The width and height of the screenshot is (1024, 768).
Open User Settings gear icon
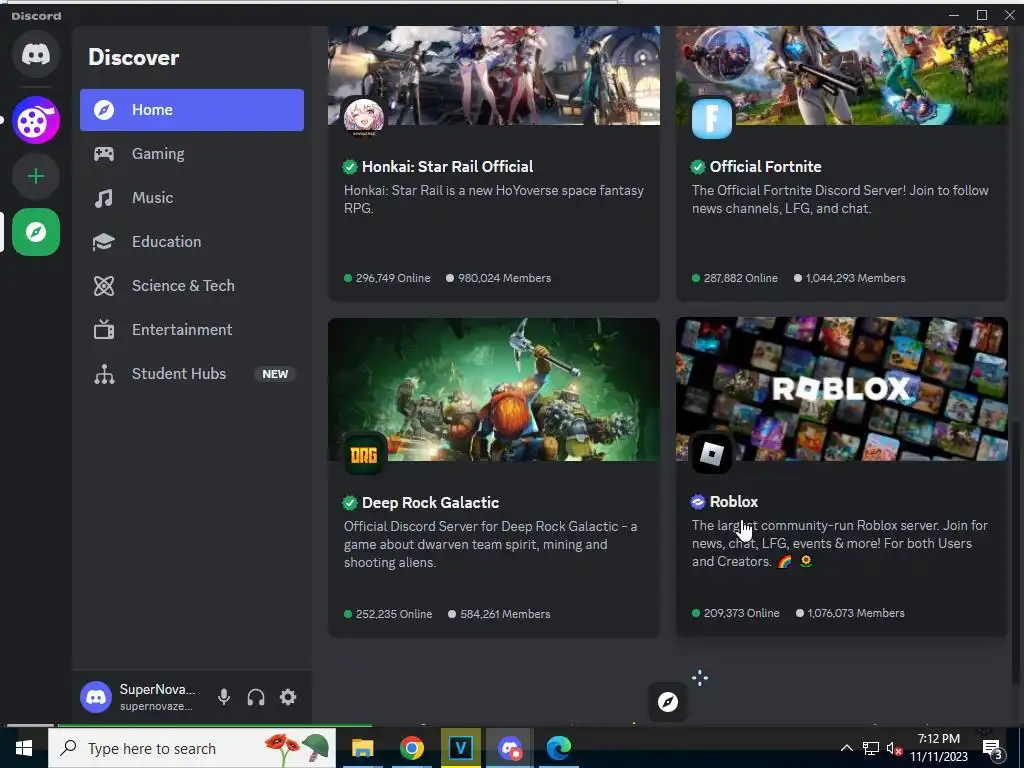pyautogui.click(x=288, y=697)
